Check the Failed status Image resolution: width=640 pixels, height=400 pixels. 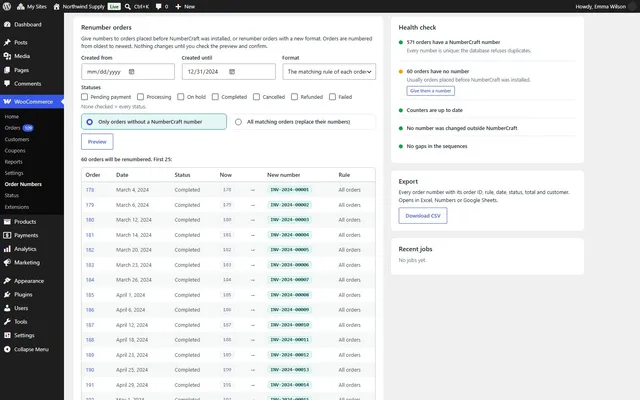pyautogui.click(x=332, y=97)
